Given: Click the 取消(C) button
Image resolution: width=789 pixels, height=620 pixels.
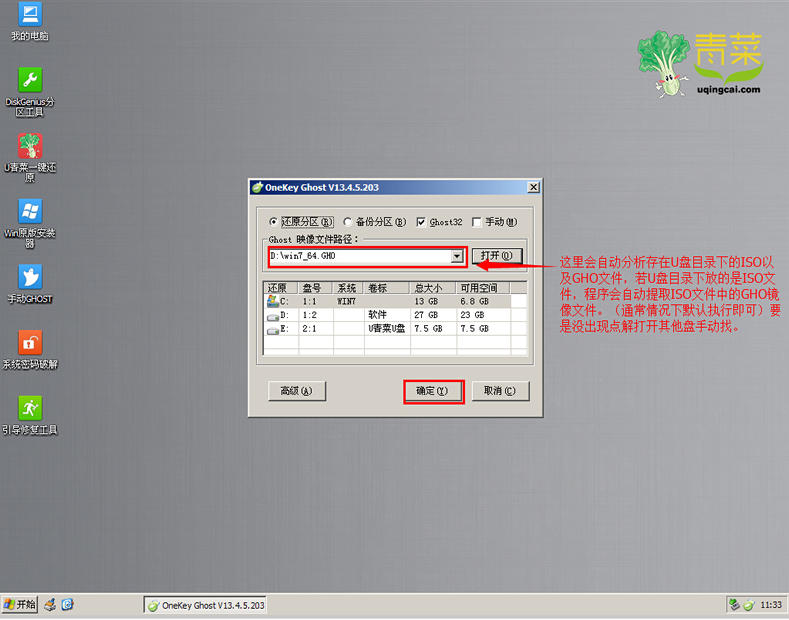Looking at the screenshot, I should (500, 391).
